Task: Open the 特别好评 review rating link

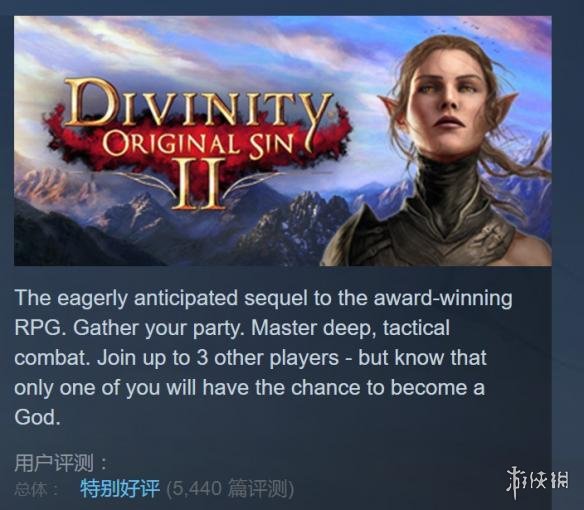Action: point(120,489)
